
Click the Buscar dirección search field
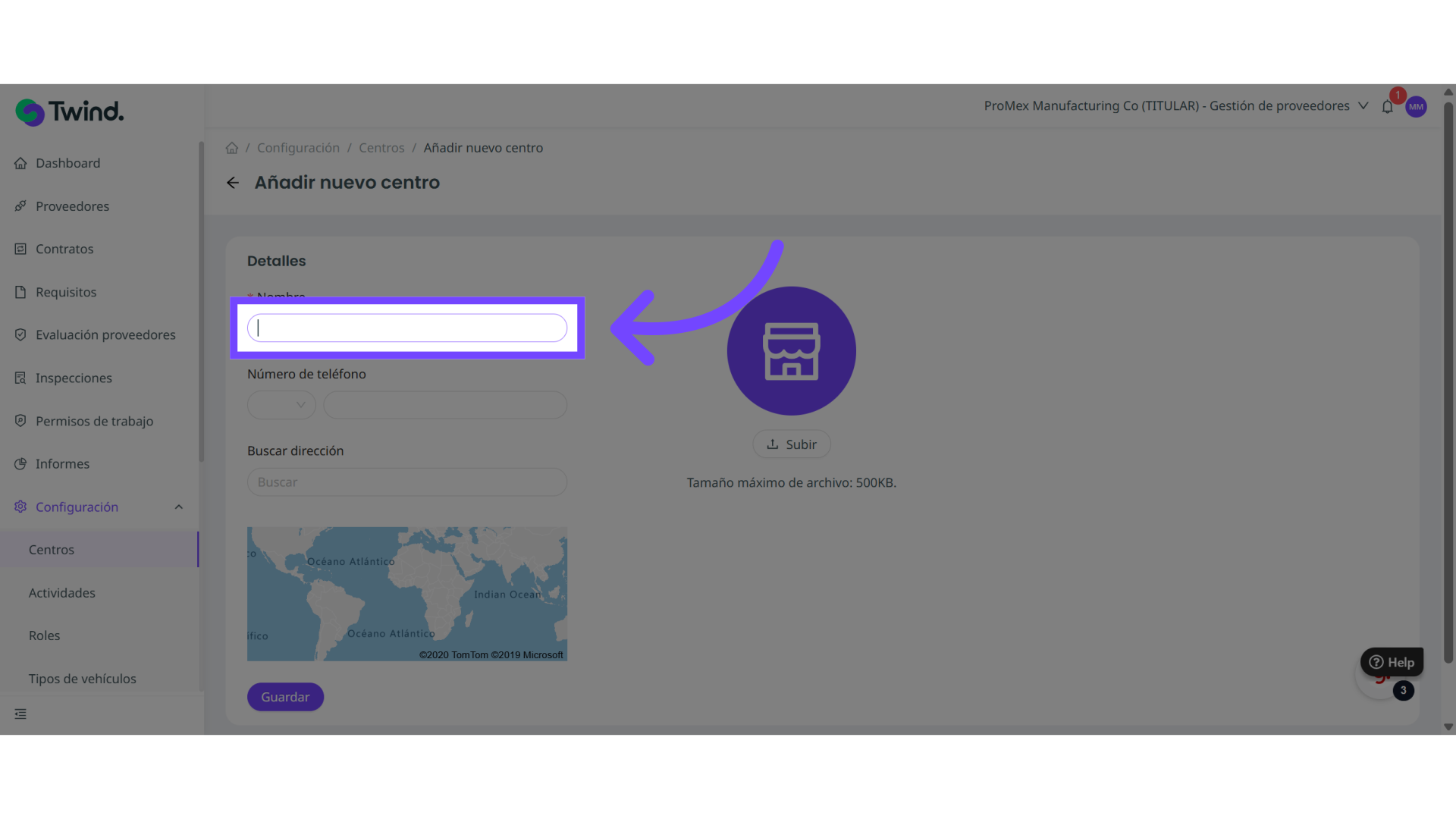click(x=407, y=482)
